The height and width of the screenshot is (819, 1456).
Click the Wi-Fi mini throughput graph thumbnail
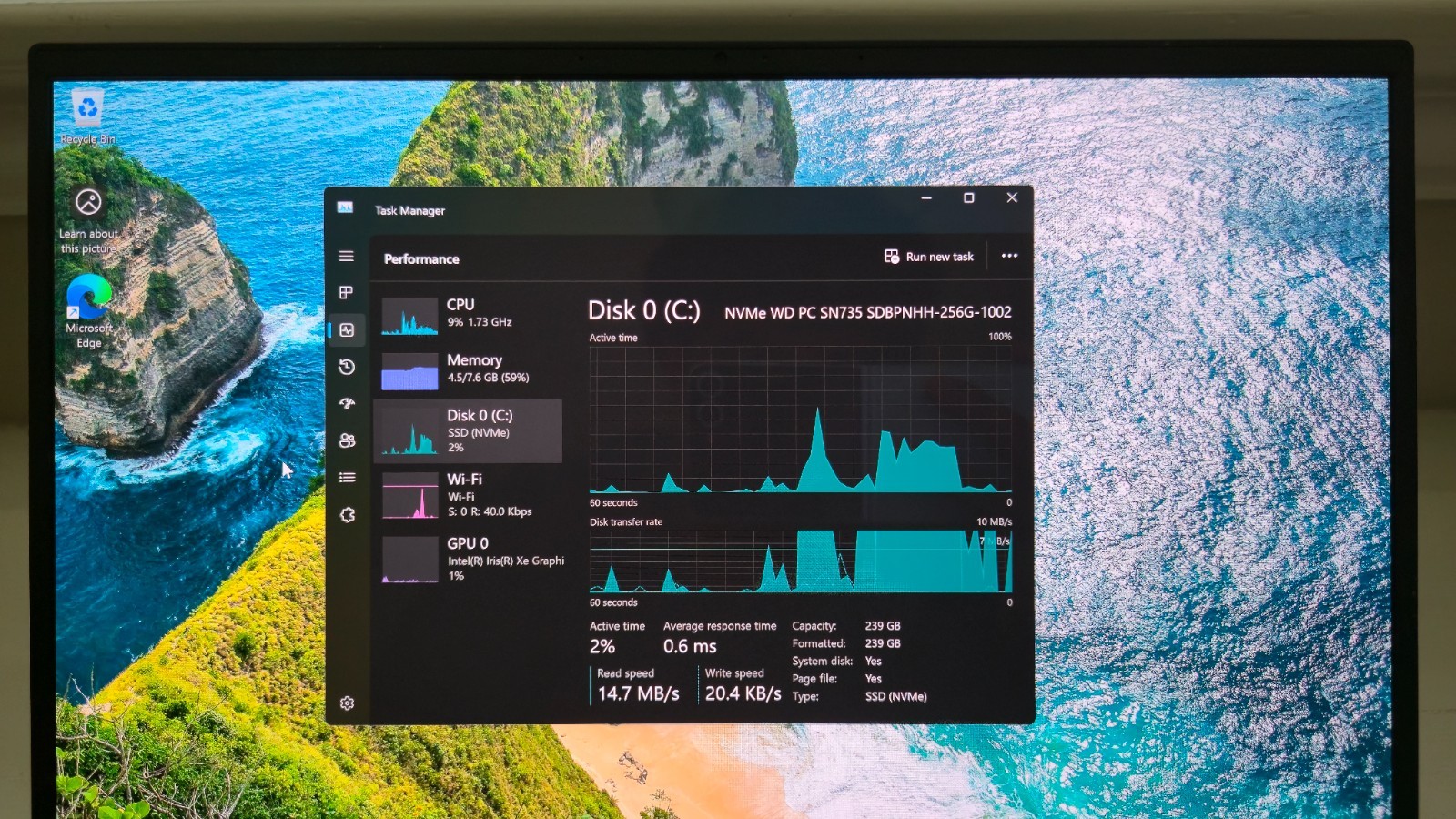[409, 496]
